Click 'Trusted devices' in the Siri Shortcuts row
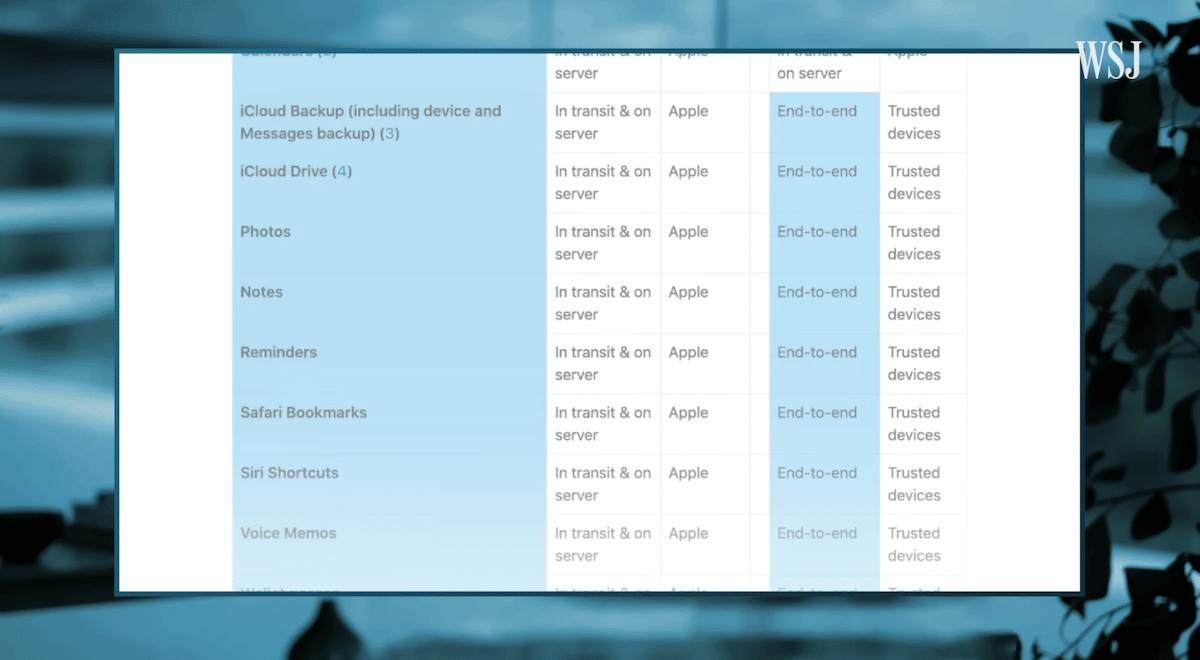Viewport: 1200px width, 660px height. [x=914, y=484]
